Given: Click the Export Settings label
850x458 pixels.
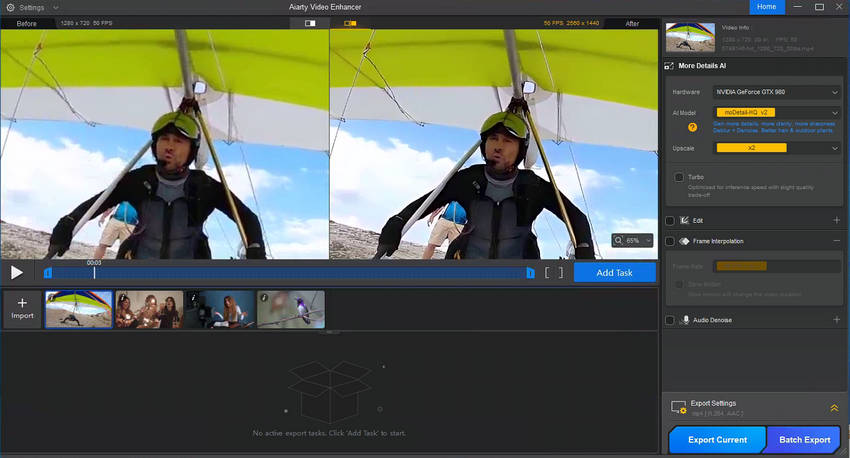Looking at the screenshot, I should coord(713,403).
